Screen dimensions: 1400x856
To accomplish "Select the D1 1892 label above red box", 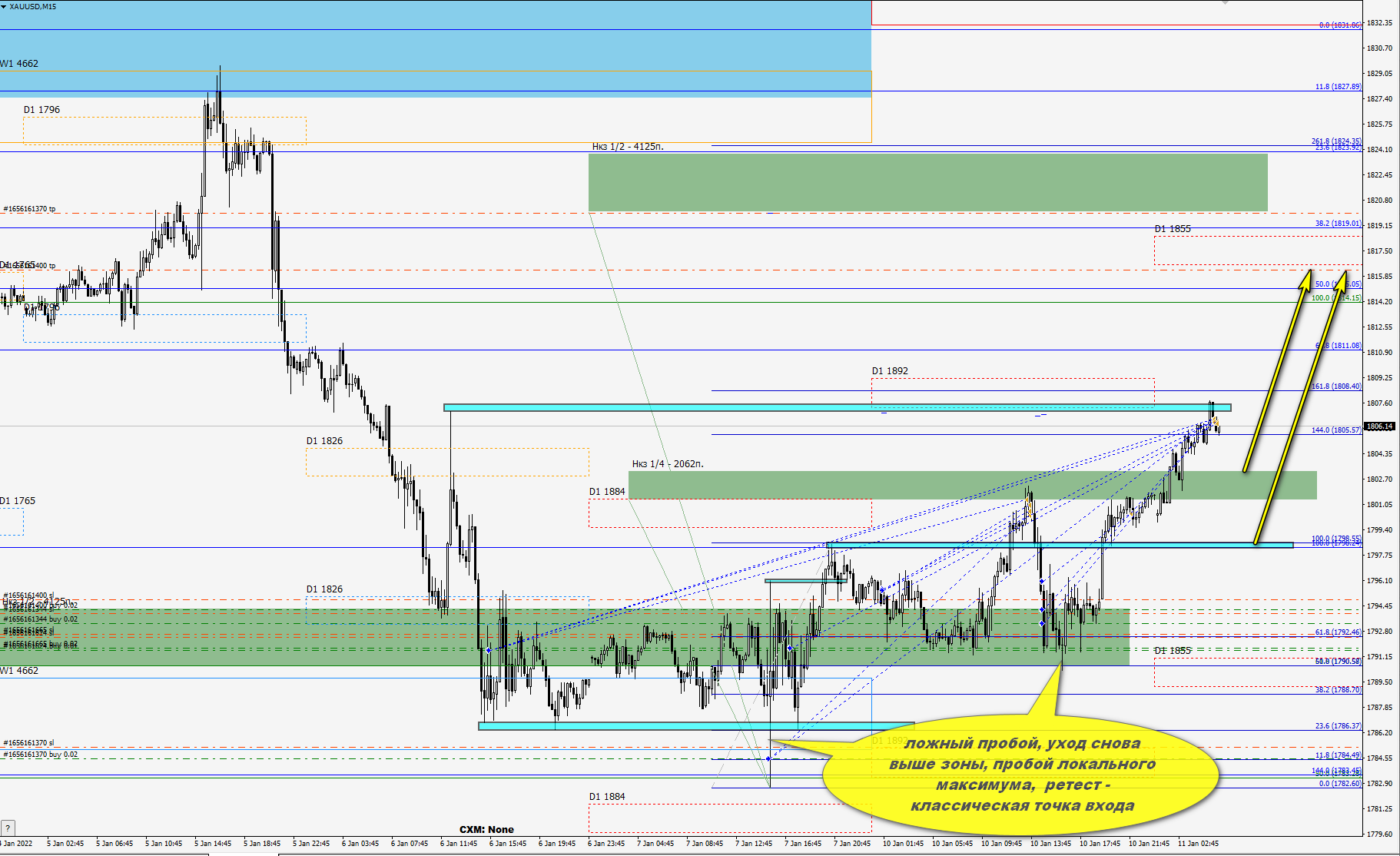I will click(890, 371).
